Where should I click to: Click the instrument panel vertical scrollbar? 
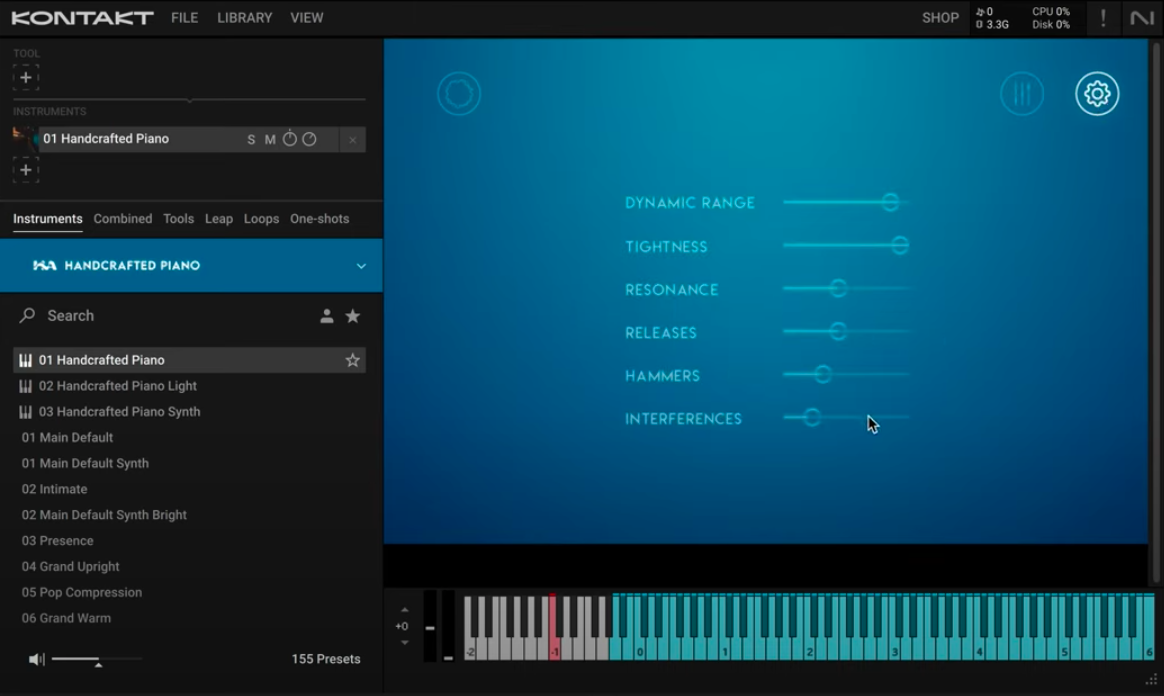(1155, 312)
